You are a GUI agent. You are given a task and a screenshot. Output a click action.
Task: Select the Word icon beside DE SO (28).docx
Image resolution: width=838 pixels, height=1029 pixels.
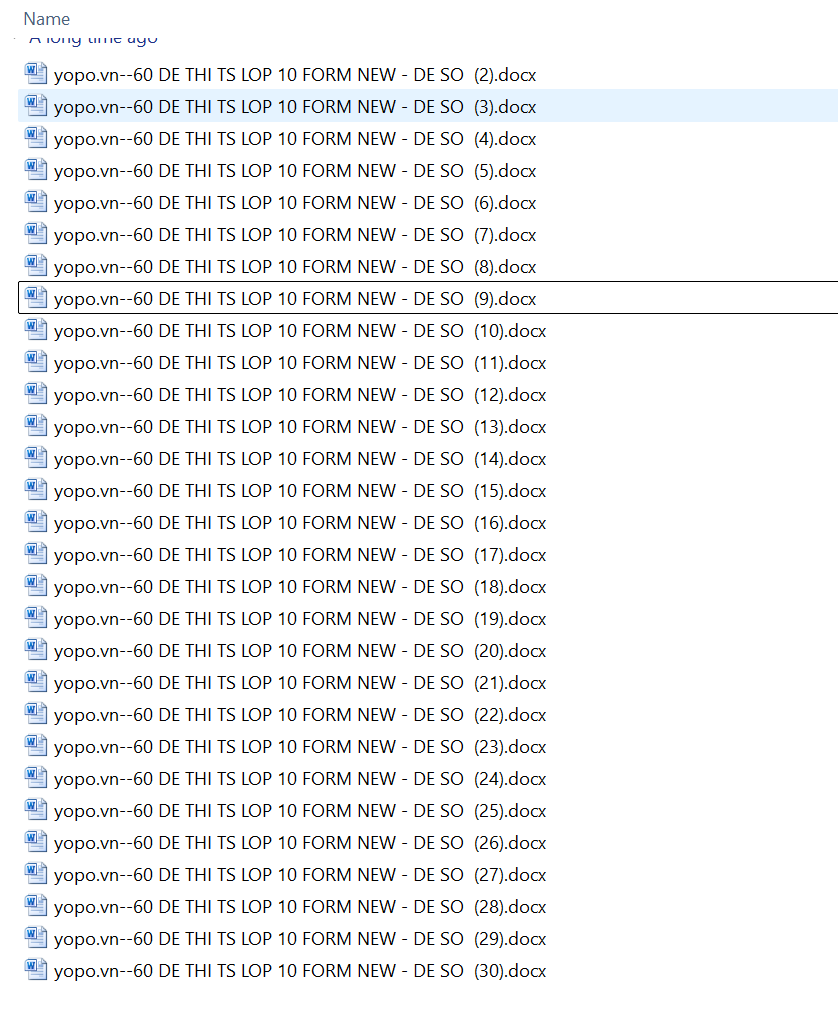tap(36, 906)
